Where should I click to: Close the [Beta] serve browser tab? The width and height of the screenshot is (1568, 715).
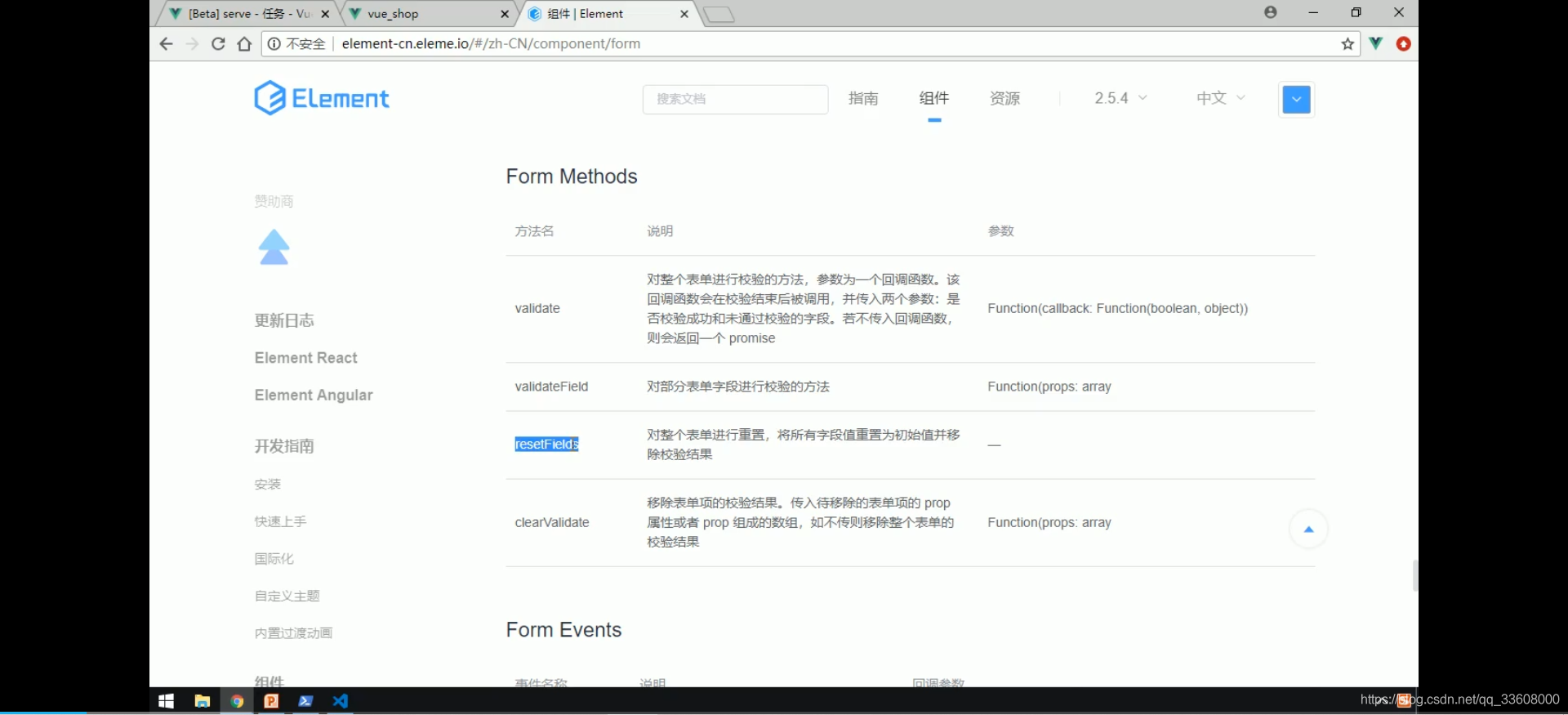point(325,14)
